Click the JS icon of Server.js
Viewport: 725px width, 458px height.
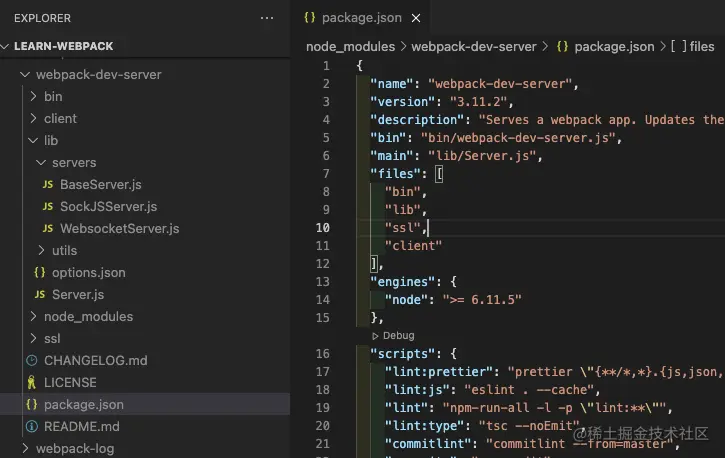40,294
